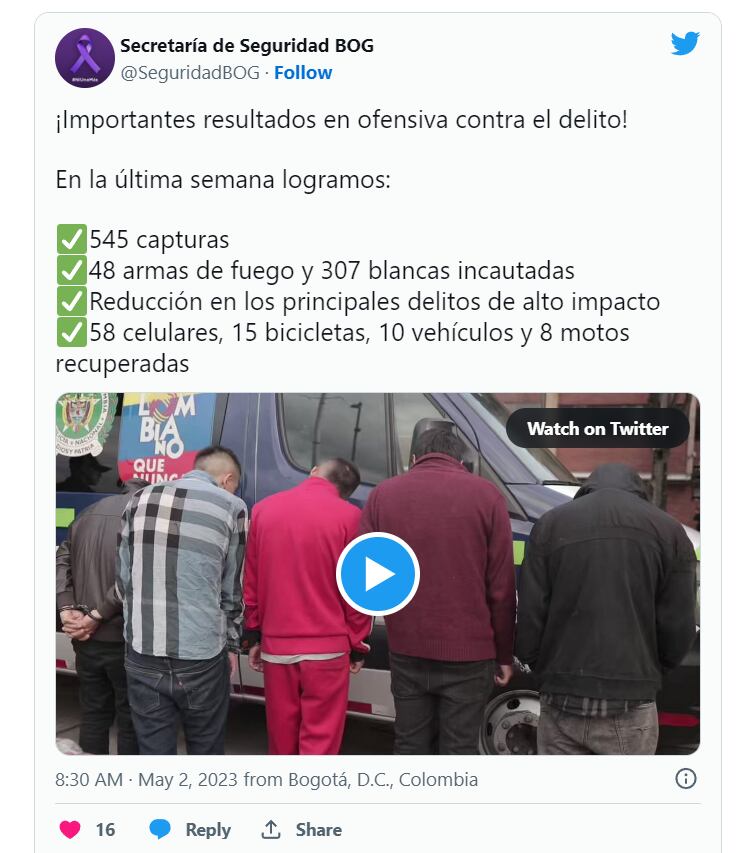Click the tweet text about 545 capturas

click(159, 240)
